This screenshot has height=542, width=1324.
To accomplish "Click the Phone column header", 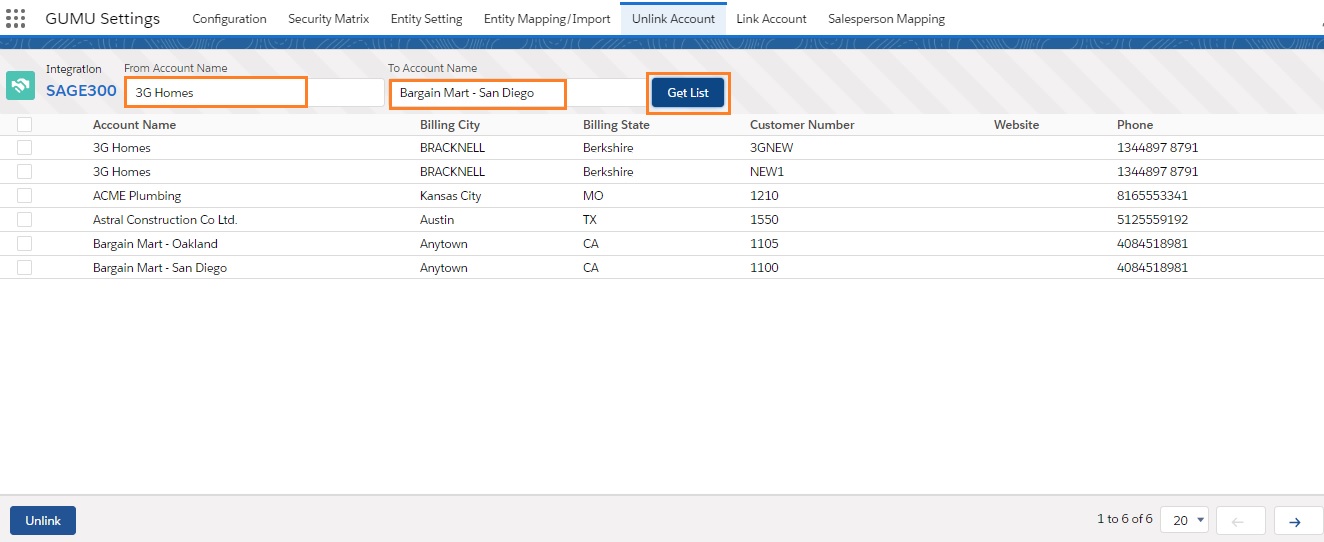I will (x=1135, y=125).
